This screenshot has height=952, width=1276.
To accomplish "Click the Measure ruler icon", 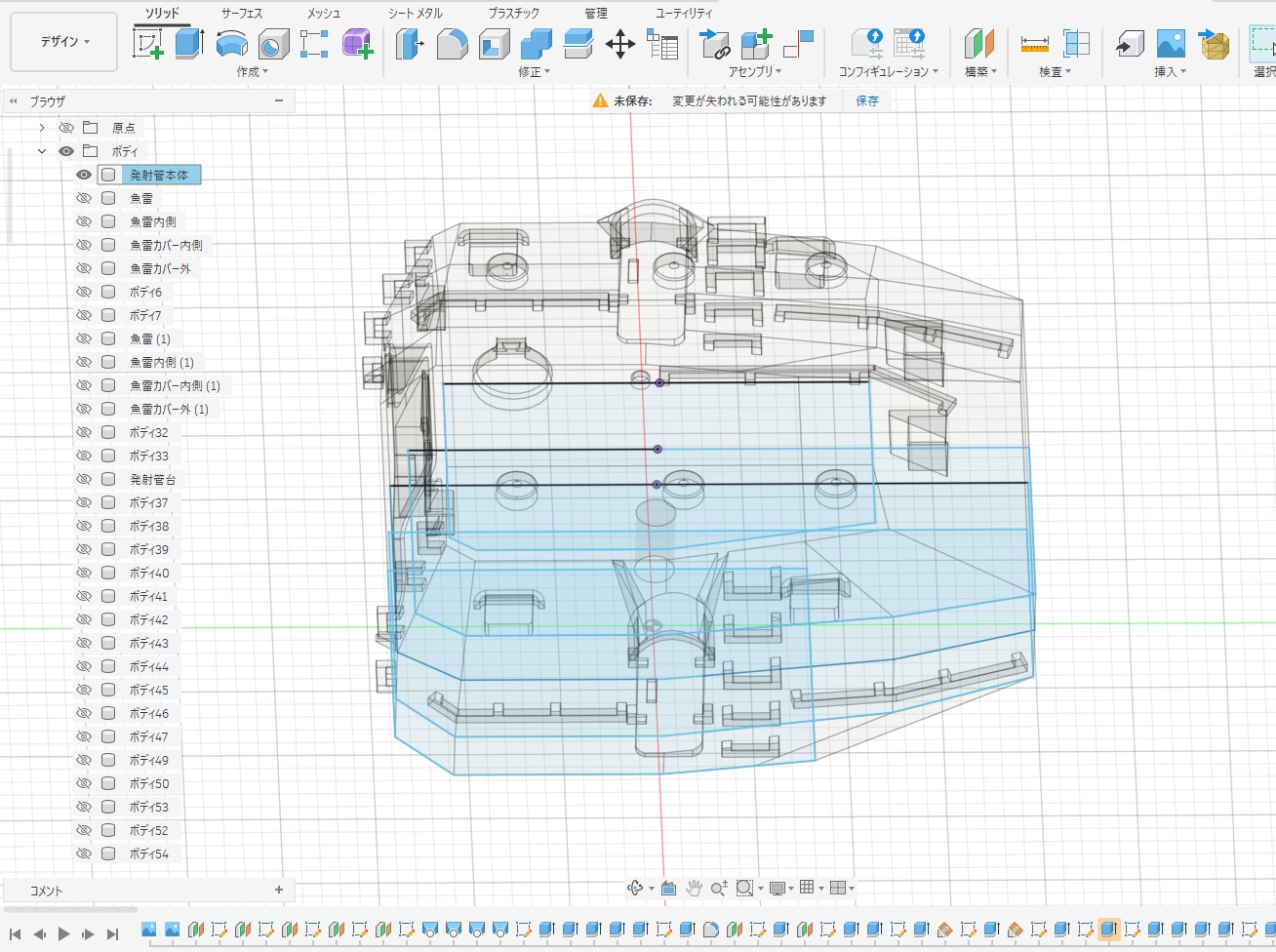I will pyautogui.click(x=1034, y=44).
